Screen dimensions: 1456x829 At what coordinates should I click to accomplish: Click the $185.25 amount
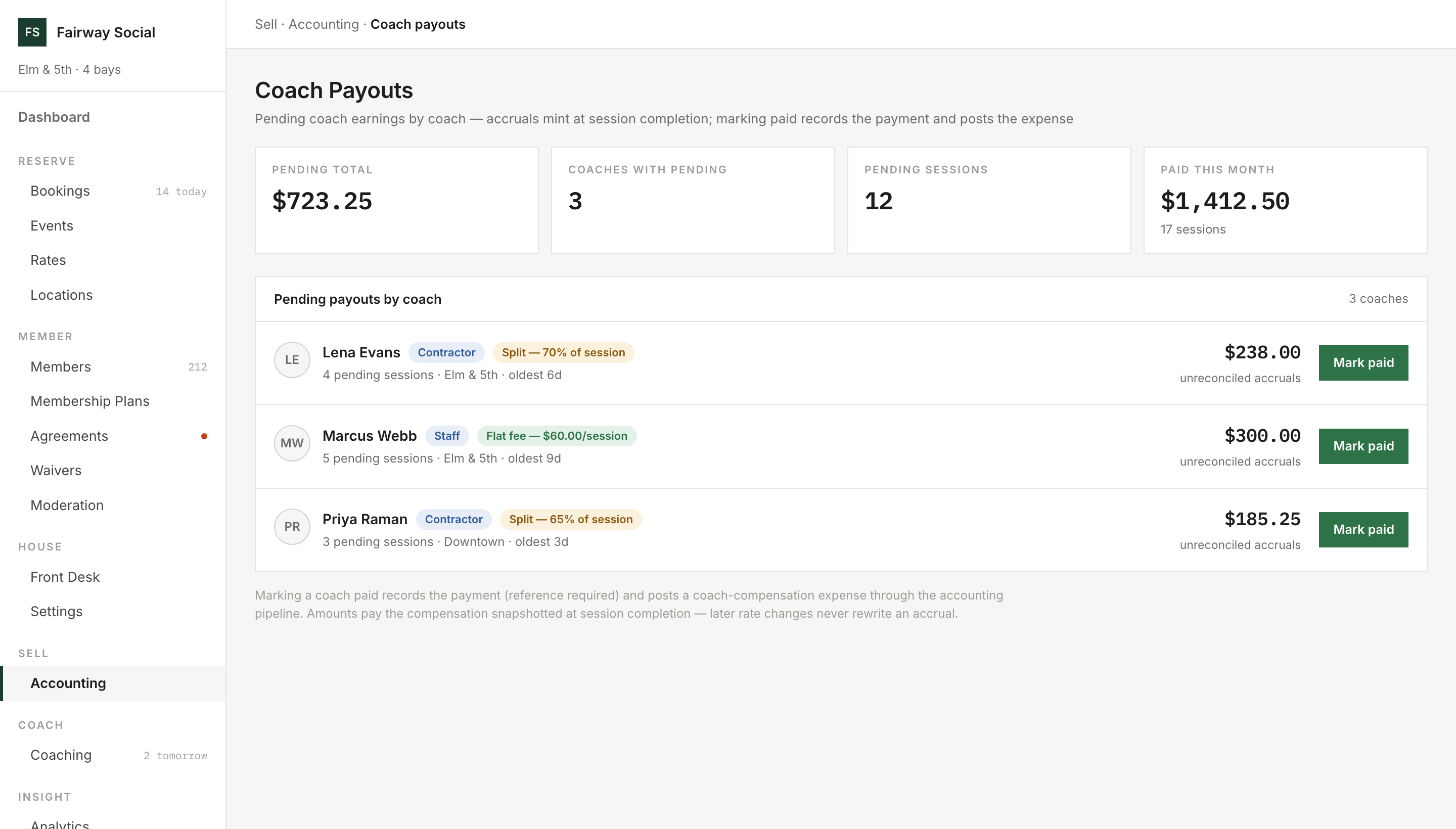pyautogui.click(x=1262, y=519)
